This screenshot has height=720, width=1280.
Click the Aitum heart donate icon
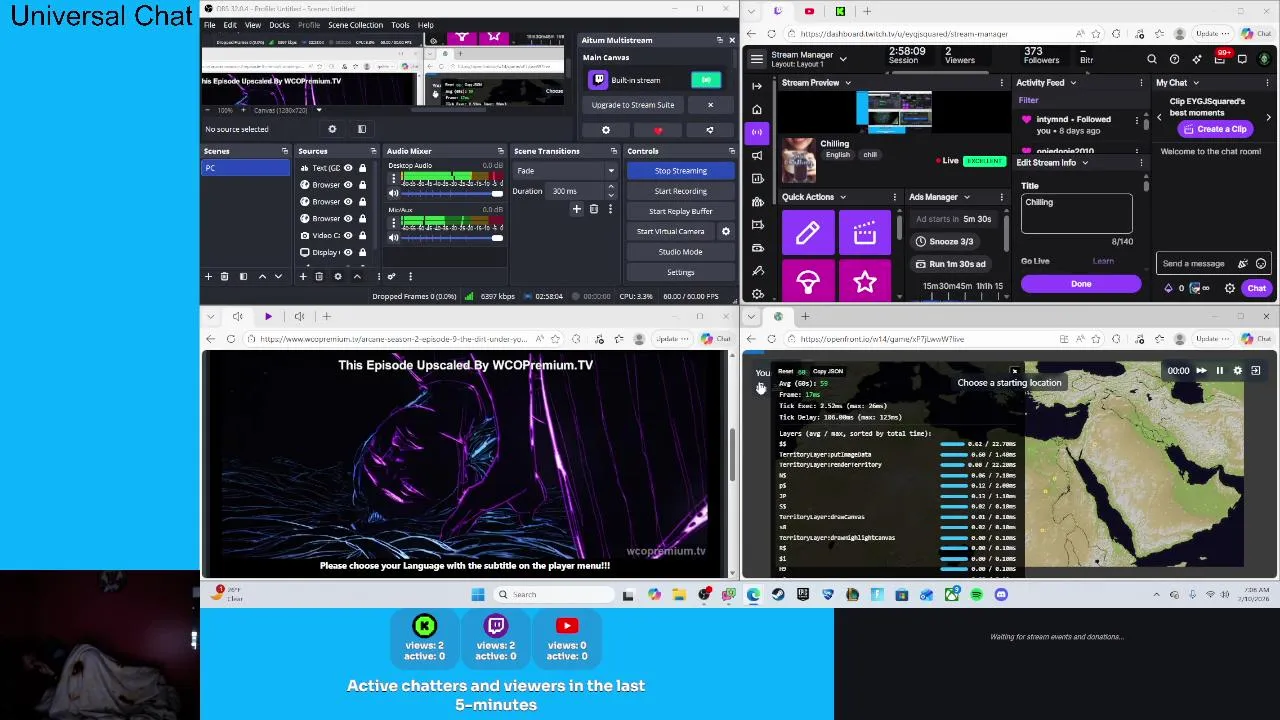point(657,130)
